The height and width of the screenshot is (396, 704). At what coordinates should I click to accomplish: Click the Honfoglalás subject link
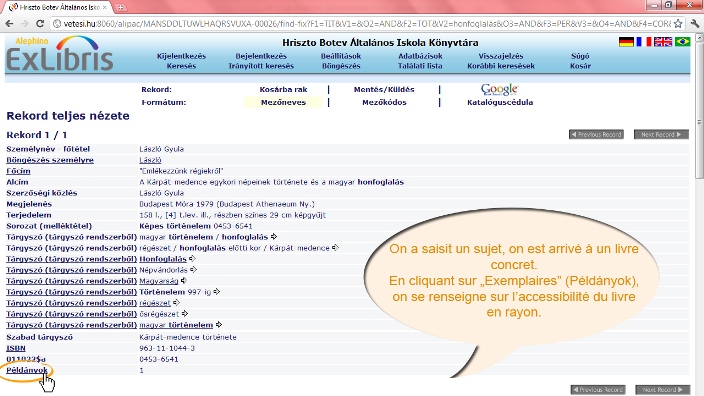[x=163, y=259]
